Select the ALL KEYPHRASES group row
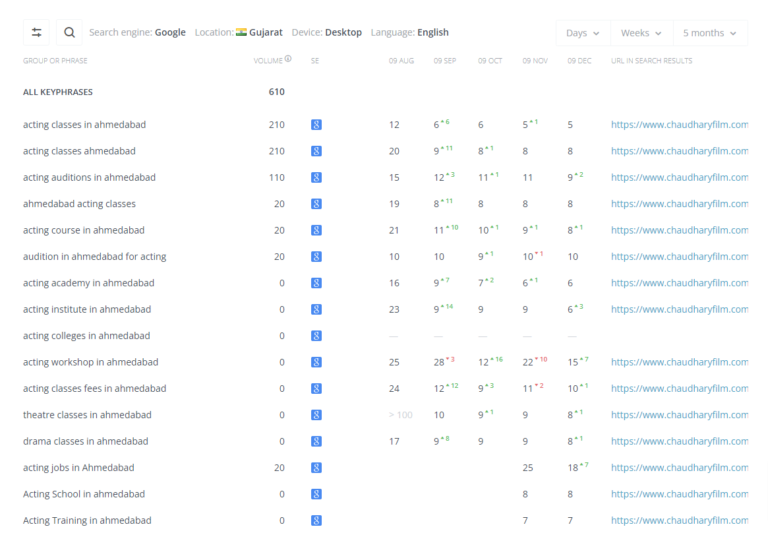 [x=58, y=92]
